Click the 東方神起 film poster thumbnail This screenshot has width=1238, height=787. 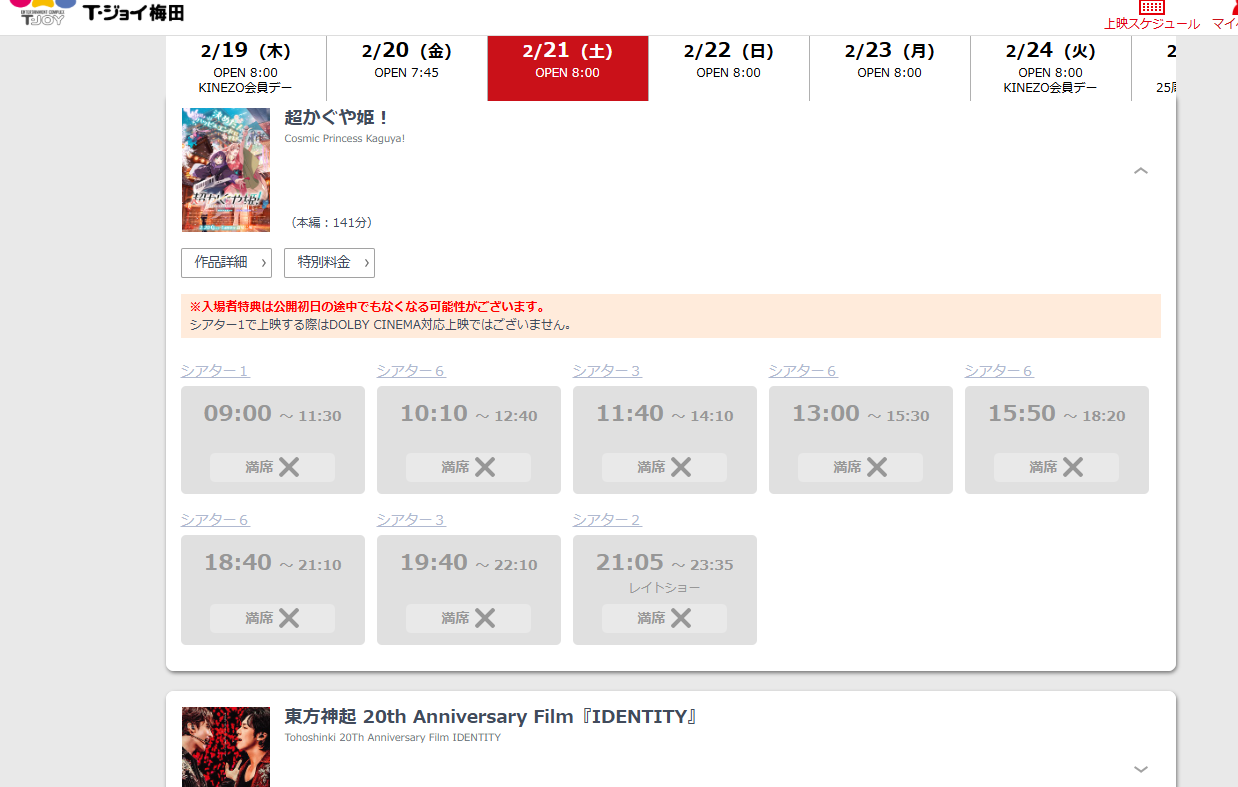click(x=226, y=746)
